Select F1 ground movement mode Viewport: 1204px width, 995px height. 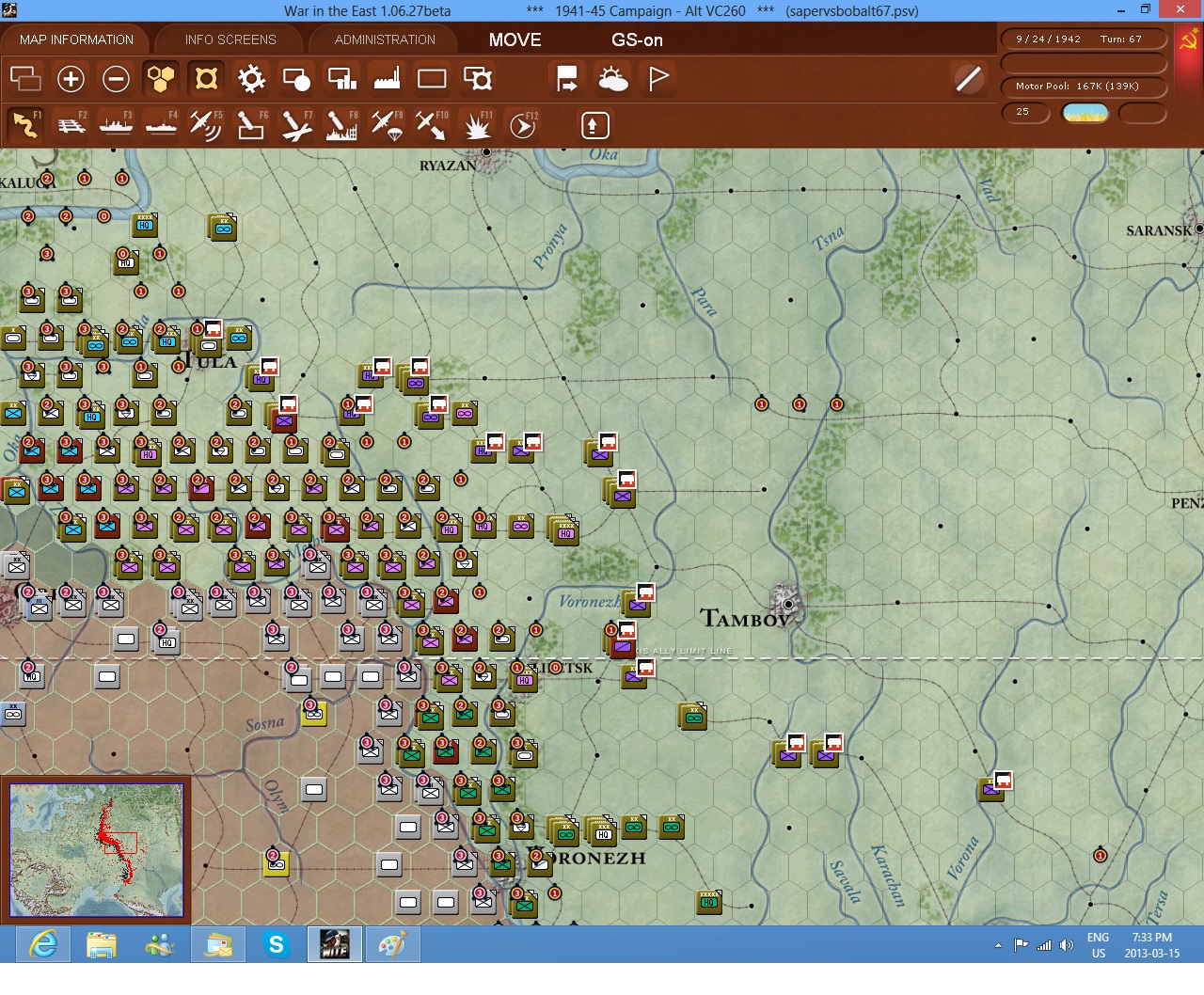[25, 125]
